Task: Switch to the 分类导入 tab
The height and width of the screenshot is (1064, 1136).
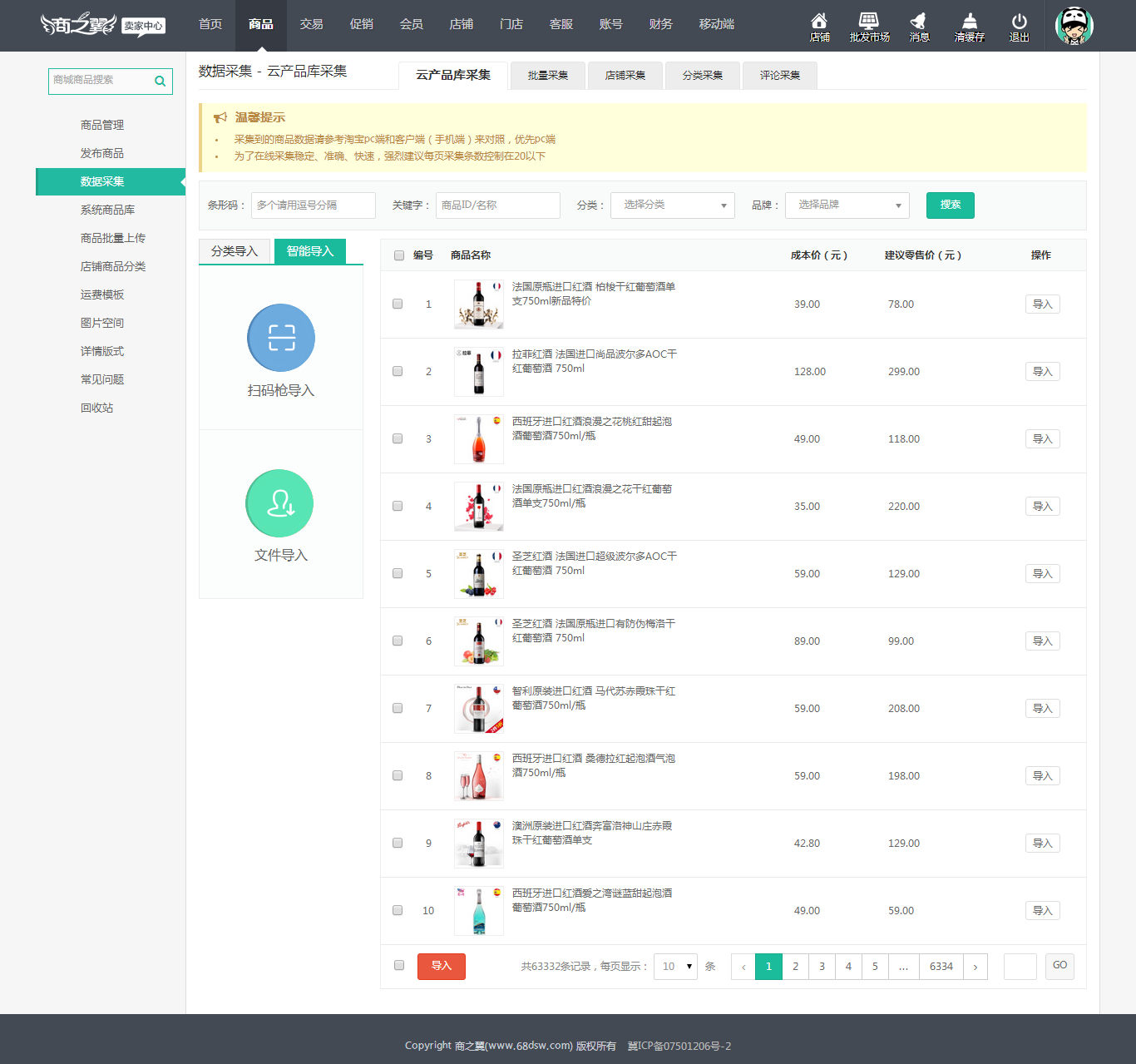Action: pos(235,251)
